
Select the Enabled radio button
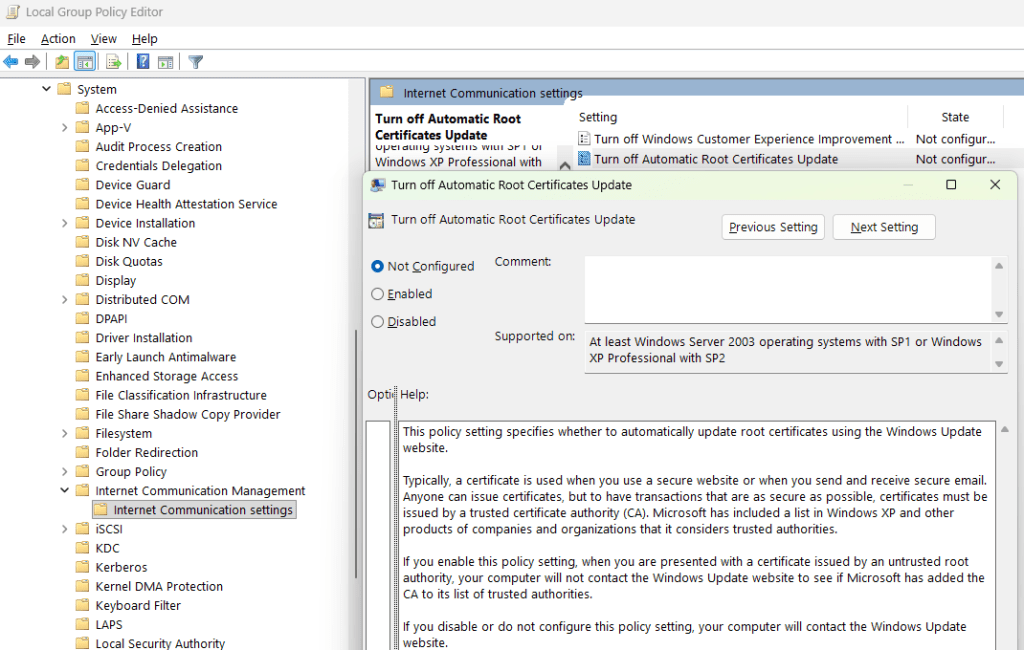coord(377,294)
